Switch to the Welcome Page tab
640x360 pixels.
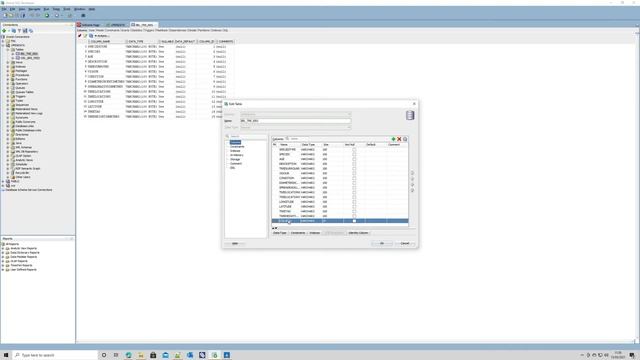[x=89, y=25]
